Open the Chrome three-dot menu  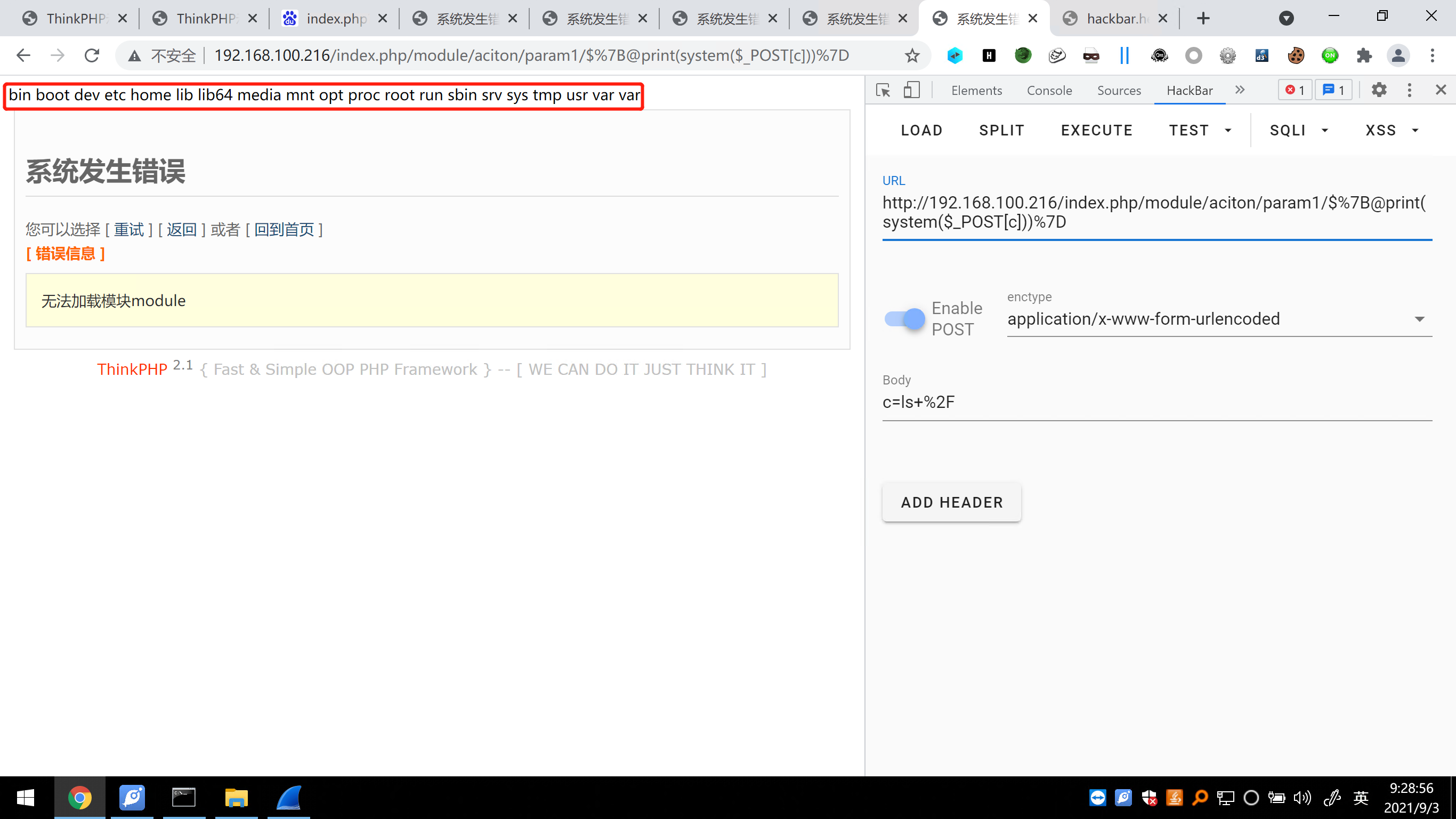coord(1432,55)
